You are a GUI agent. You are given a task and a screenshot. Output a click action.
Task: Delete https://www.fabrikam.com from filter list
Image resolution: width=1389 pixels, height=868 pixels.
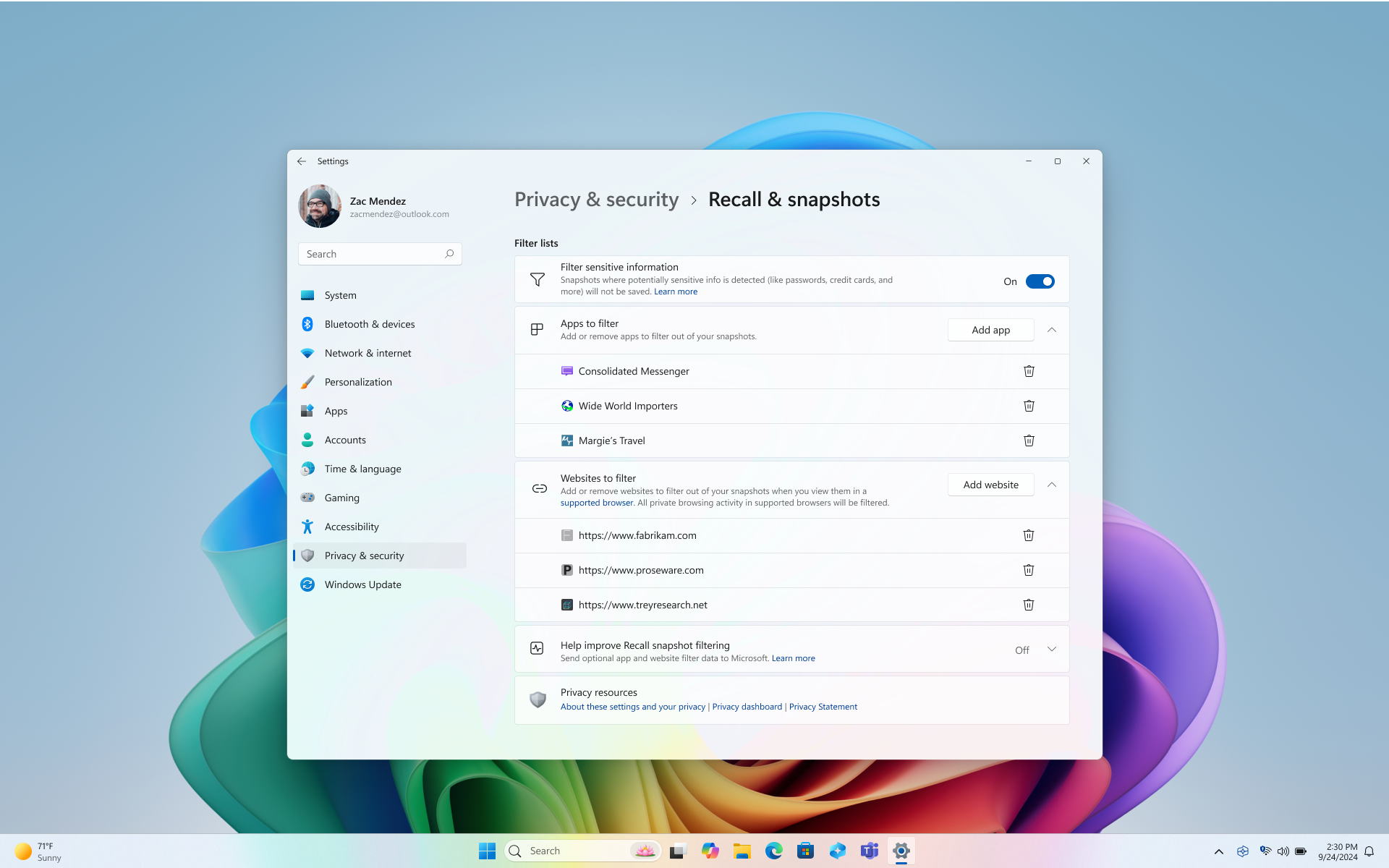tap(1029, 535)
